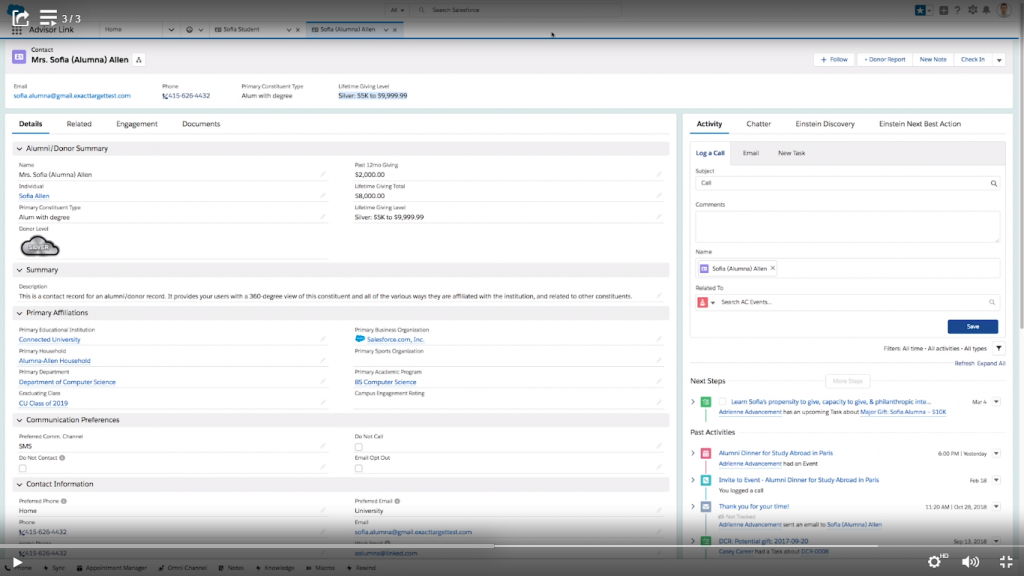
Task: Open the Help question mark icon
Action: 957,10
